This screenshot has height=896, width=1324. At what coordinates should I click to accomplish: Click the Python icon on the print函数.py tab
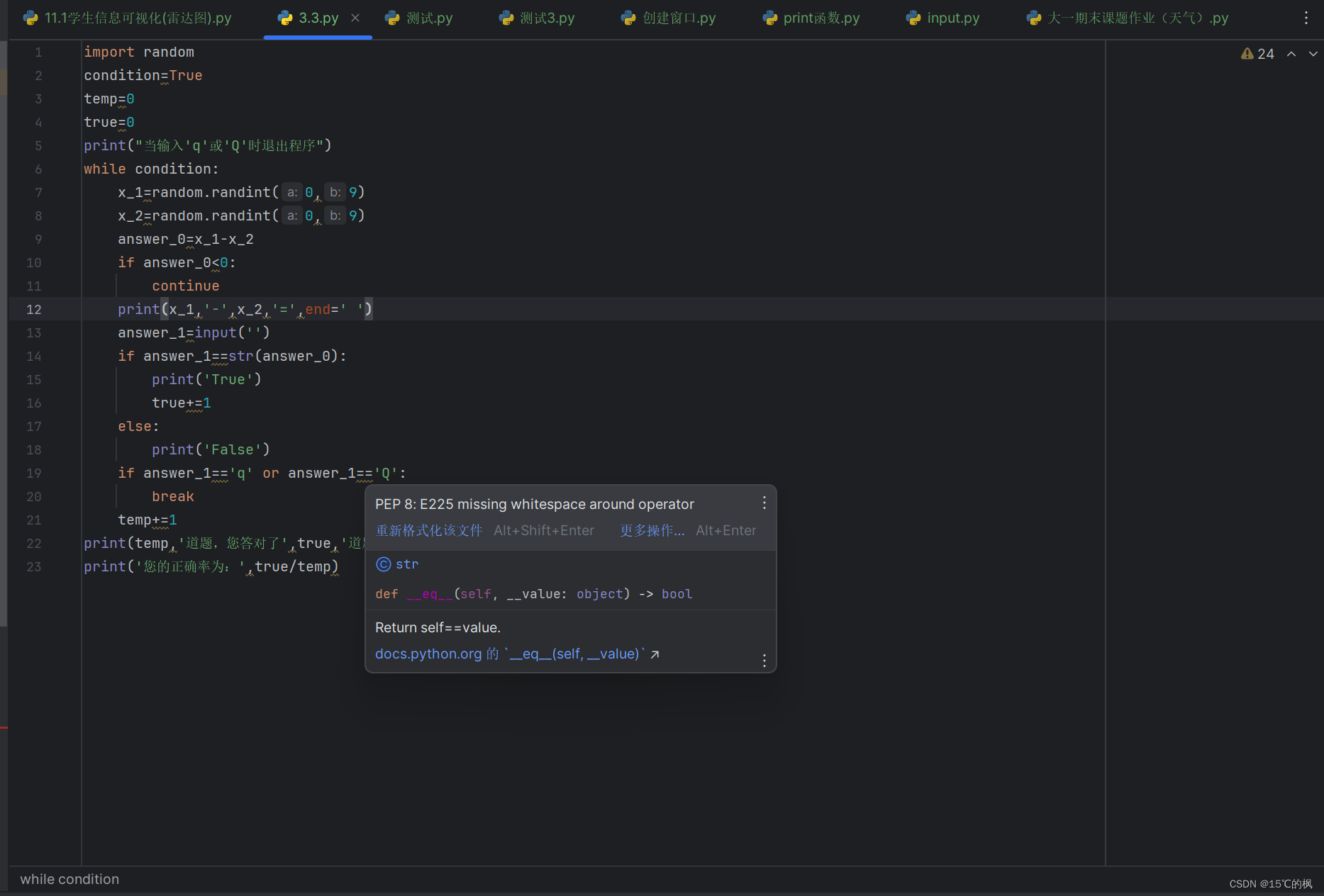coord(770,18)
